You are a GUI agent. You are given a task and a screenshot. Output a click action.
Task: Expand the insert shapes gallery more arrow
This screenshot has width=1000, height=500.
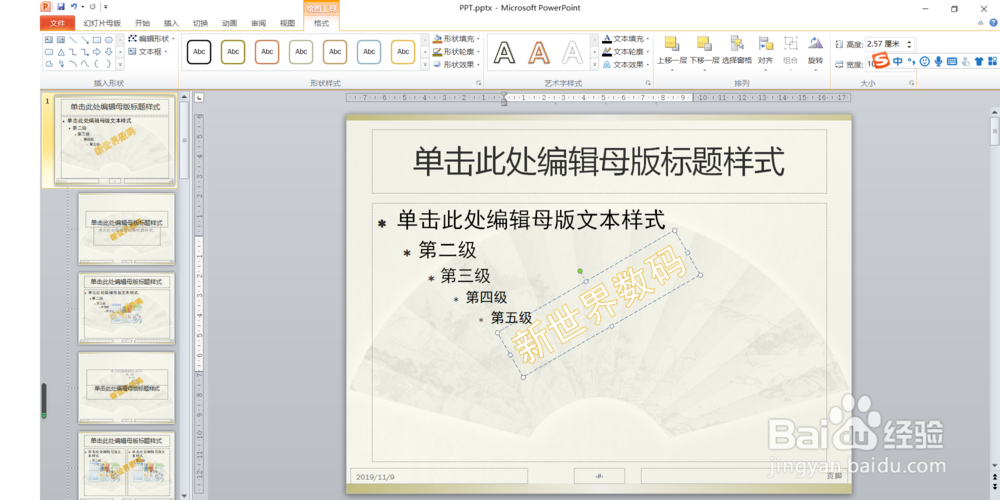click(120, 64)
